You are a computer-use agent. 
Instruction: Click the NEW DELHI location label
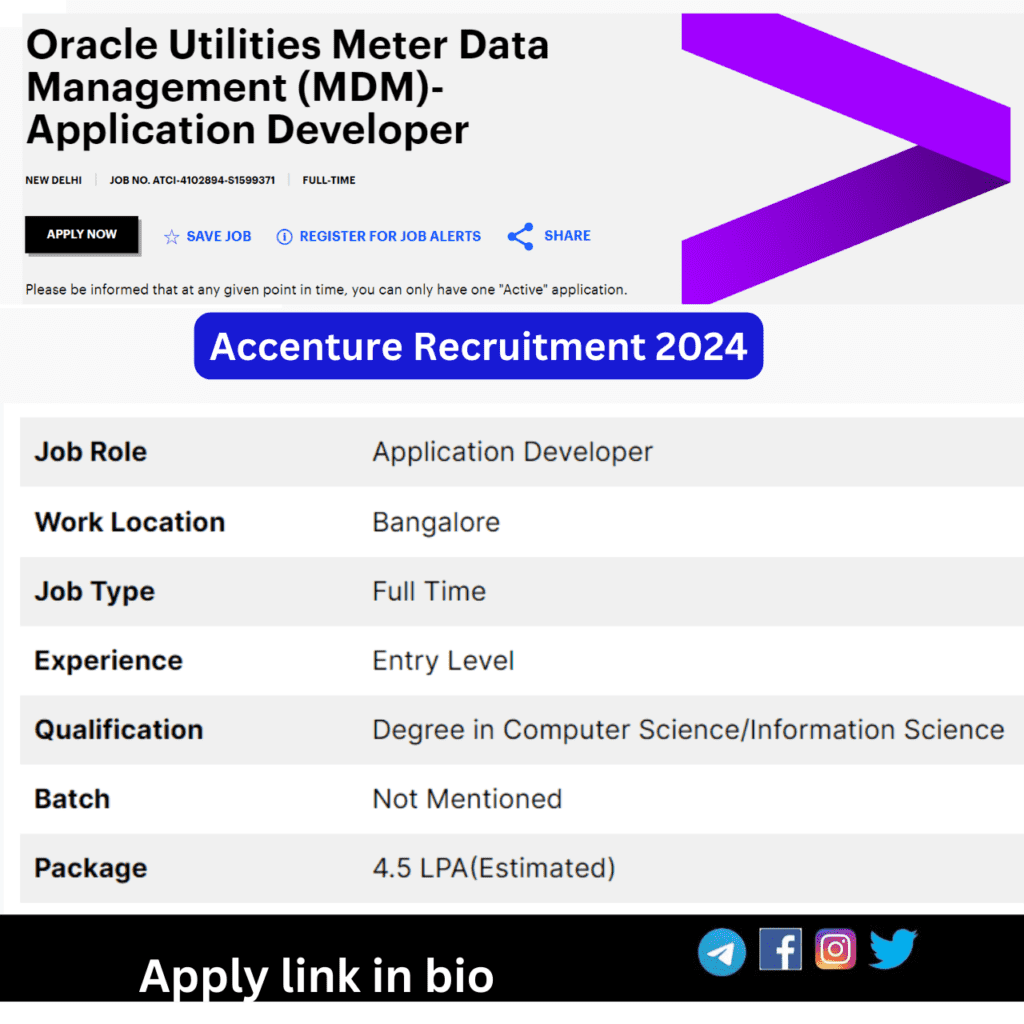point(54,180)
